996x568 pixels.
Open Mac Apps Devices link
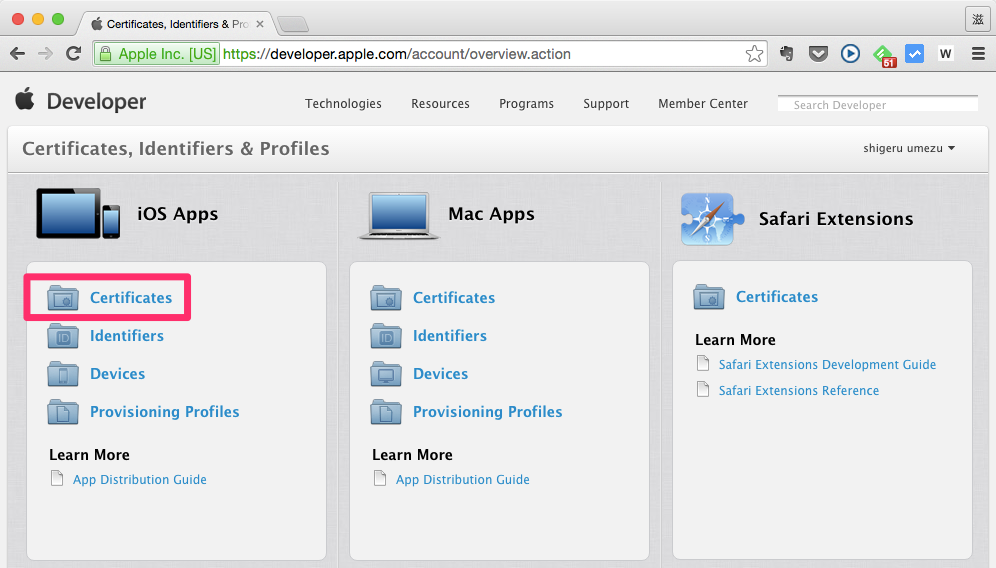(441, 374)
